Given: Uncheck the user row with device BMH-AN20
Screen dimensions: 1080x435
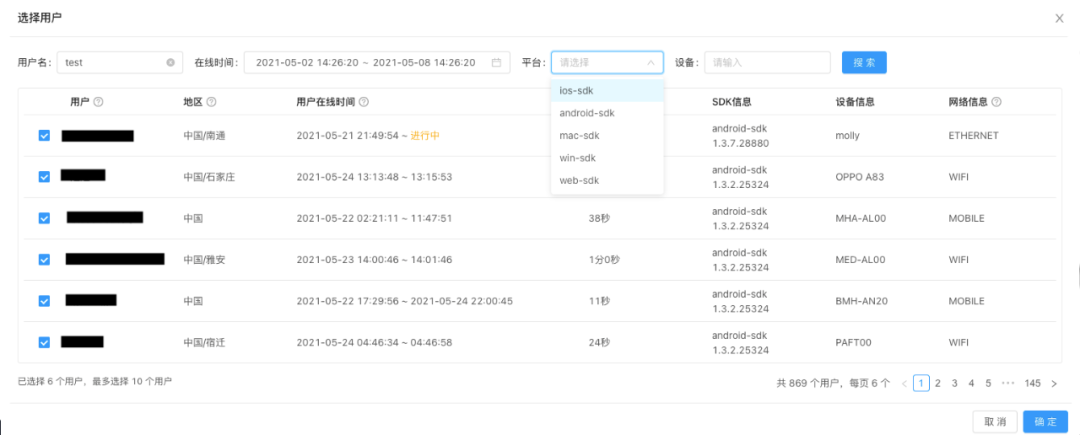Looking at the screenshot, I should point(44,301).
